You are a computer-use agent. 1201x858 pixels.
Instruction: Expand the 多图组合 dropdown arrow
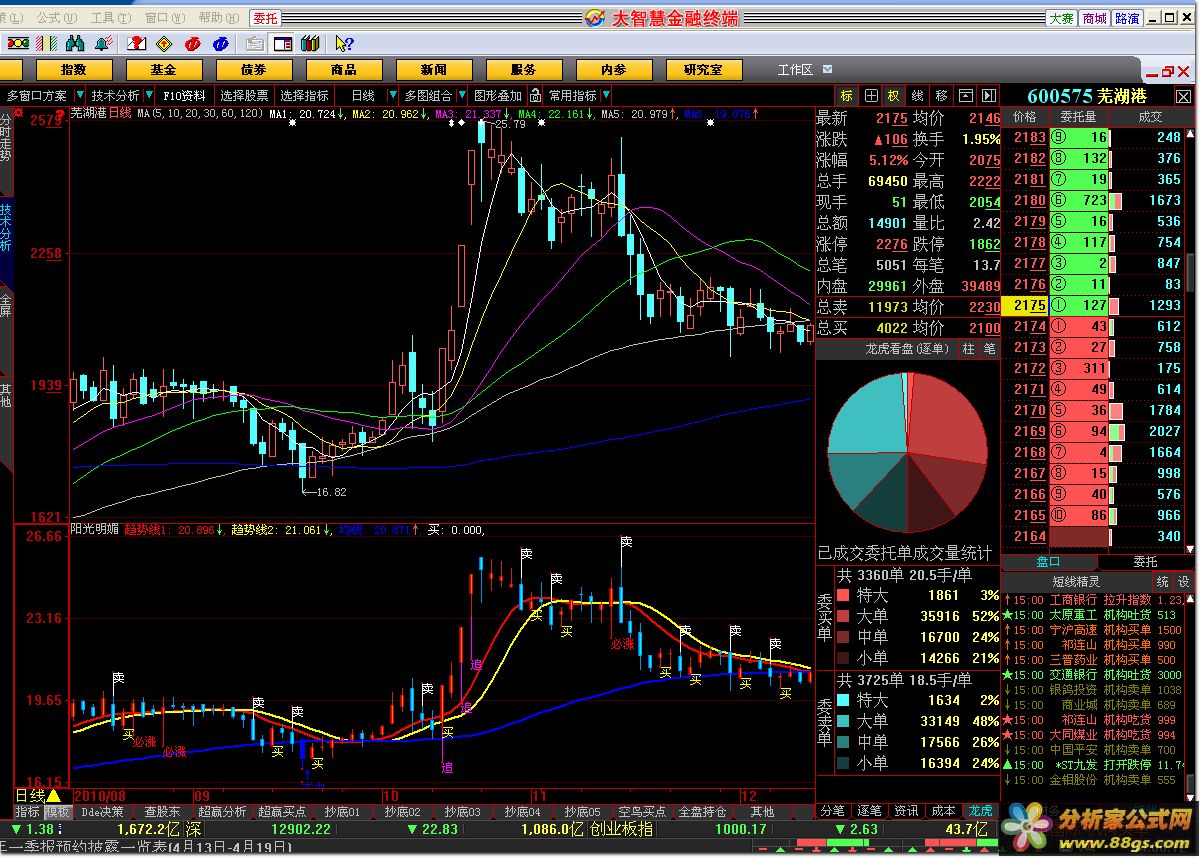pyautogui.click(x=461, y=95)
